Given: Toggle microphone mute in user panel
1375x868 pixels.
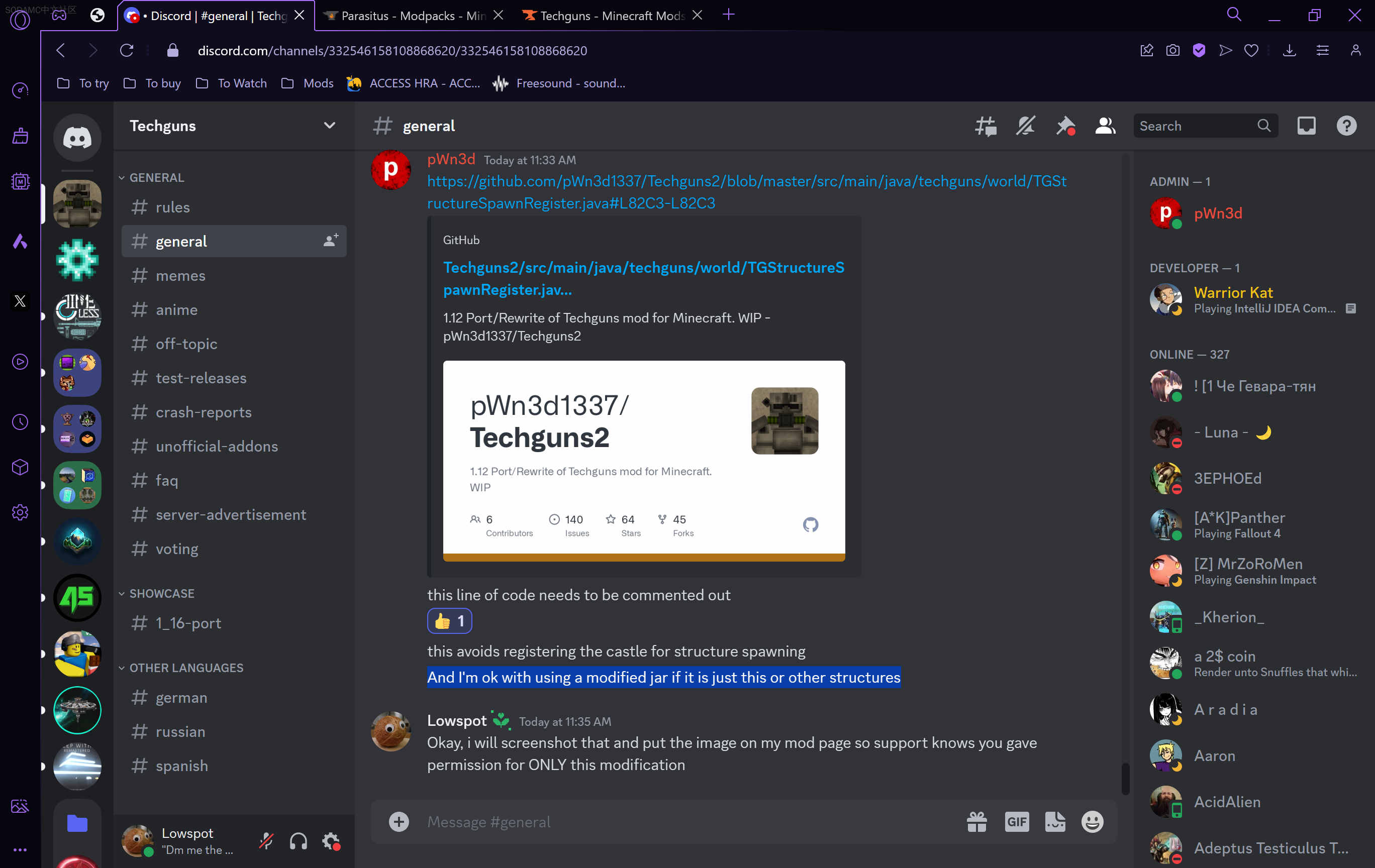Looking at the screenshot, I should (266, 841).
